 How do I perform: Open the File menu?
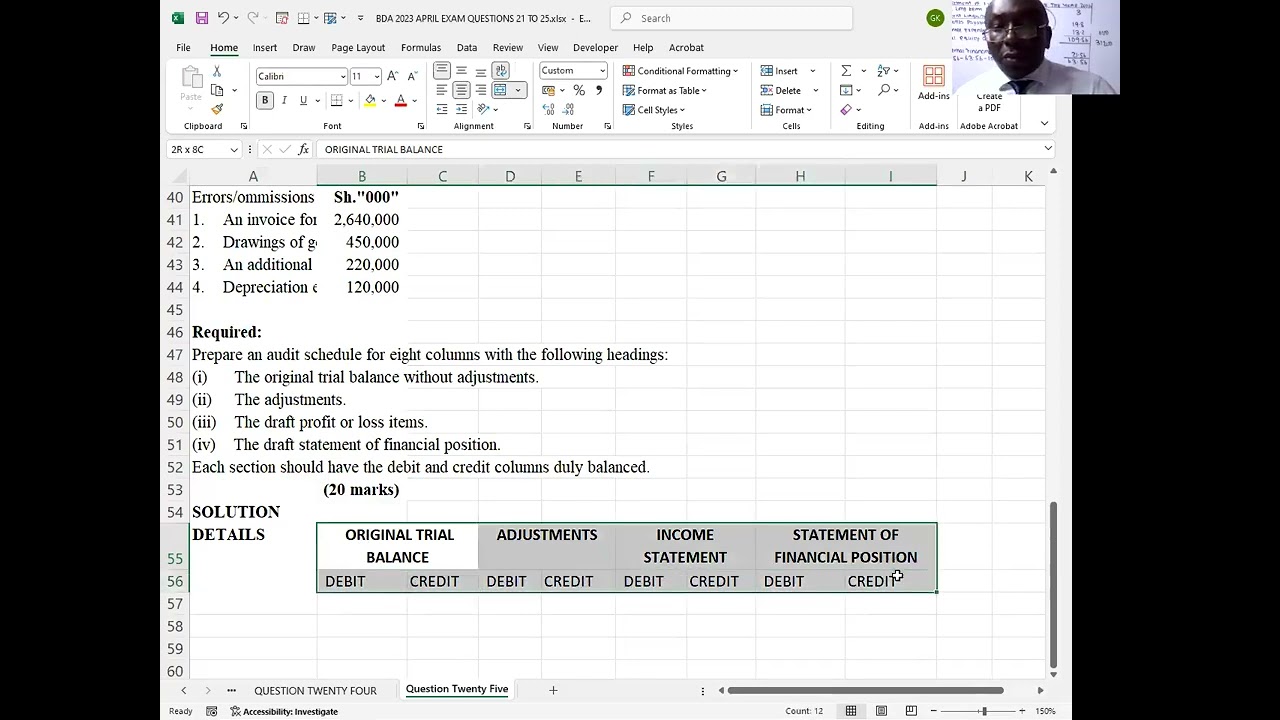(183, 47)
